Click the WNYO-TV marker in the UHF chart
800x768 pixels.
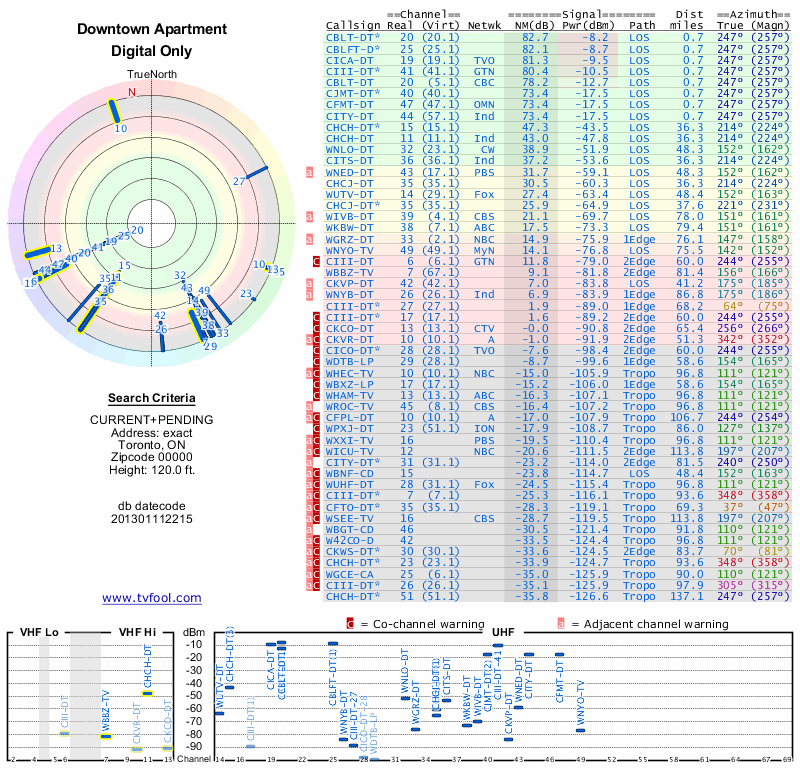(x=581, y=730)
